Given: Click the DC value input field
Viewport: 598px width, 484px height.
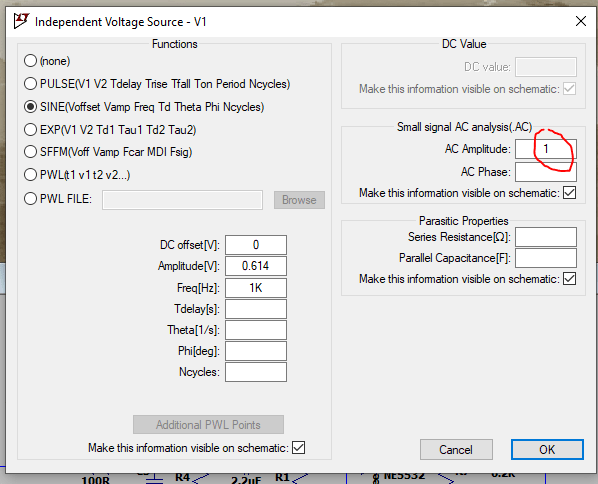Looking at the screenshot, I should 546,67.
